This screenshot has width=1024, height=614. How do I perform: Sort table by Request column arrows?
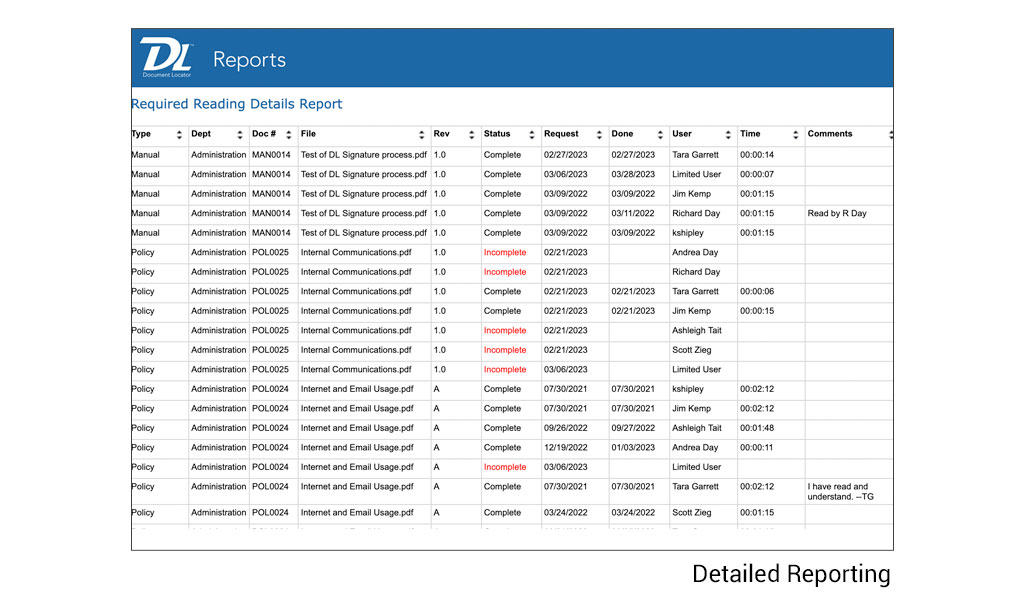(599, 135)
